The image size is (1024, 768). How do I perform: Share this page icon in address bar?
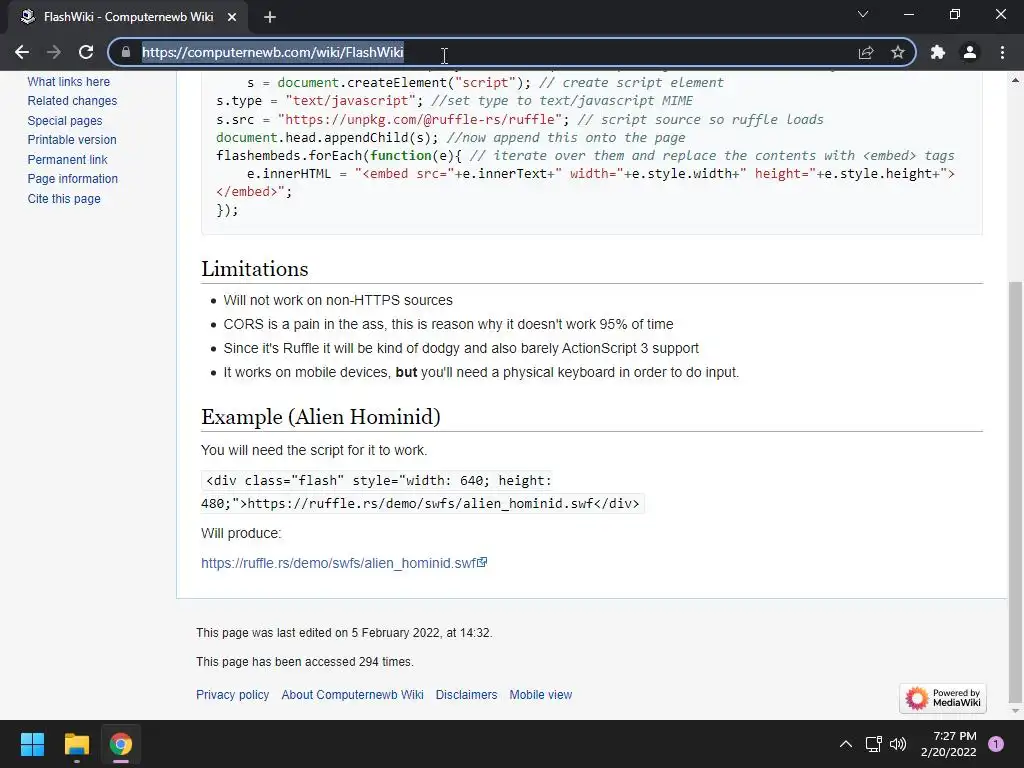click(x=866, y=52)
